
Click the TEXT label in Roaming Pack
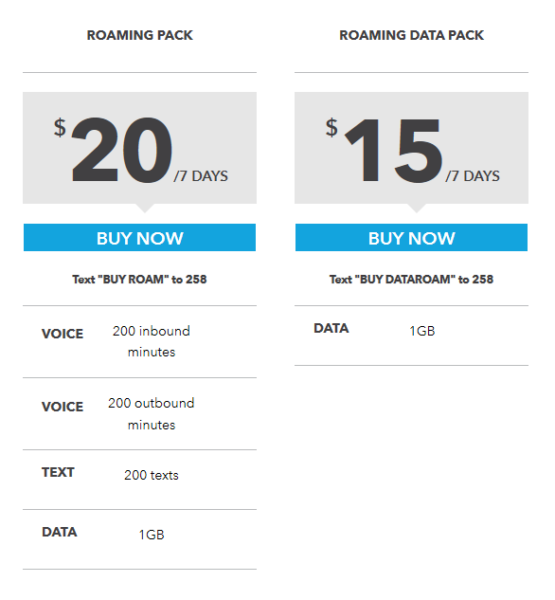click(58, 472)
